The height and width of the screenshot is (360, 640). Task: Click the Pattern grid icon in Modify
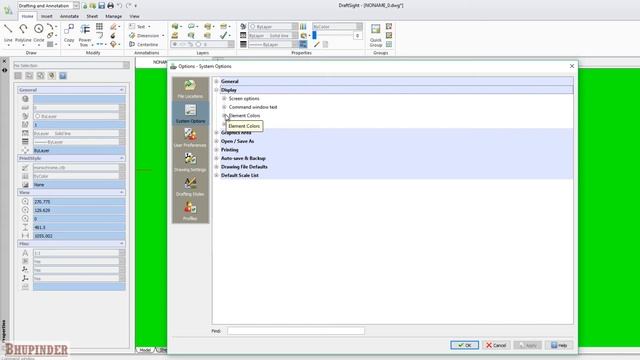(99, 27)
